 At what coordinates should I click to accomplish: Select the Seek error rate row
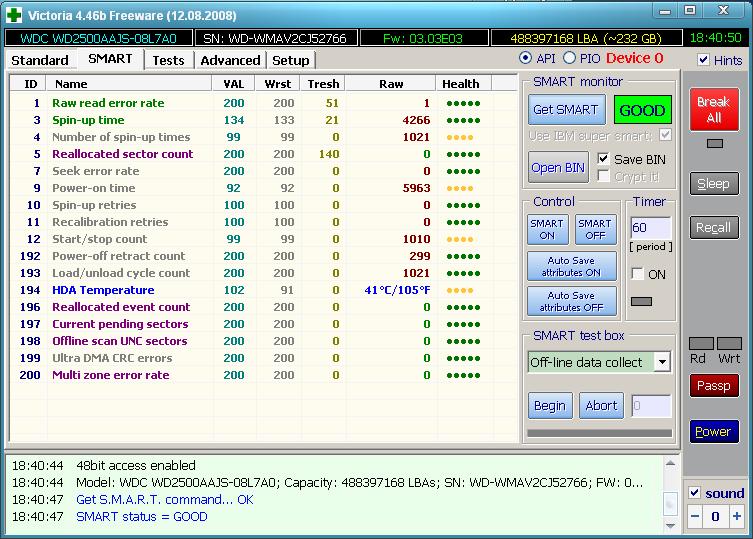263,171
